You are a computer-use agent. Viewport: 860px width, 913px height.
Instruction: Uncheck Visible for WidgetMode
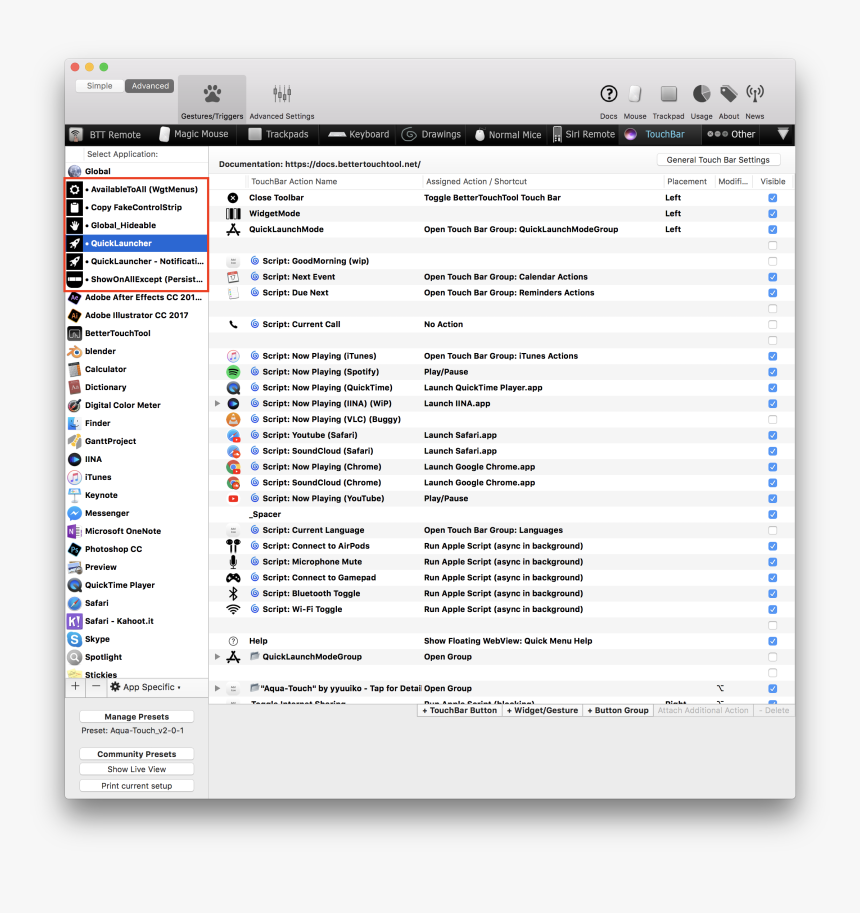pyautogui.click(x=772, y=214)
